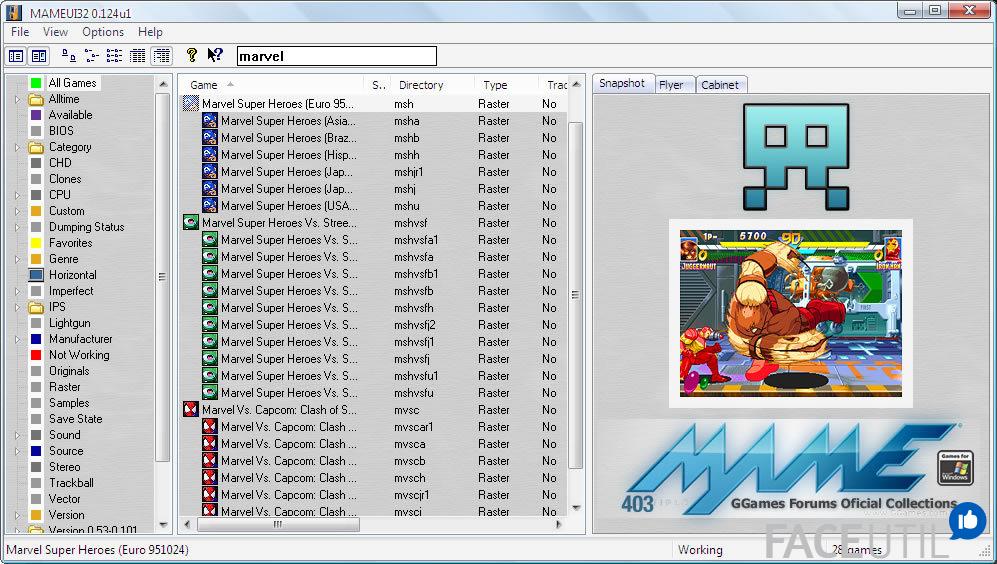Expand the Alltime folder

(17, 99)
